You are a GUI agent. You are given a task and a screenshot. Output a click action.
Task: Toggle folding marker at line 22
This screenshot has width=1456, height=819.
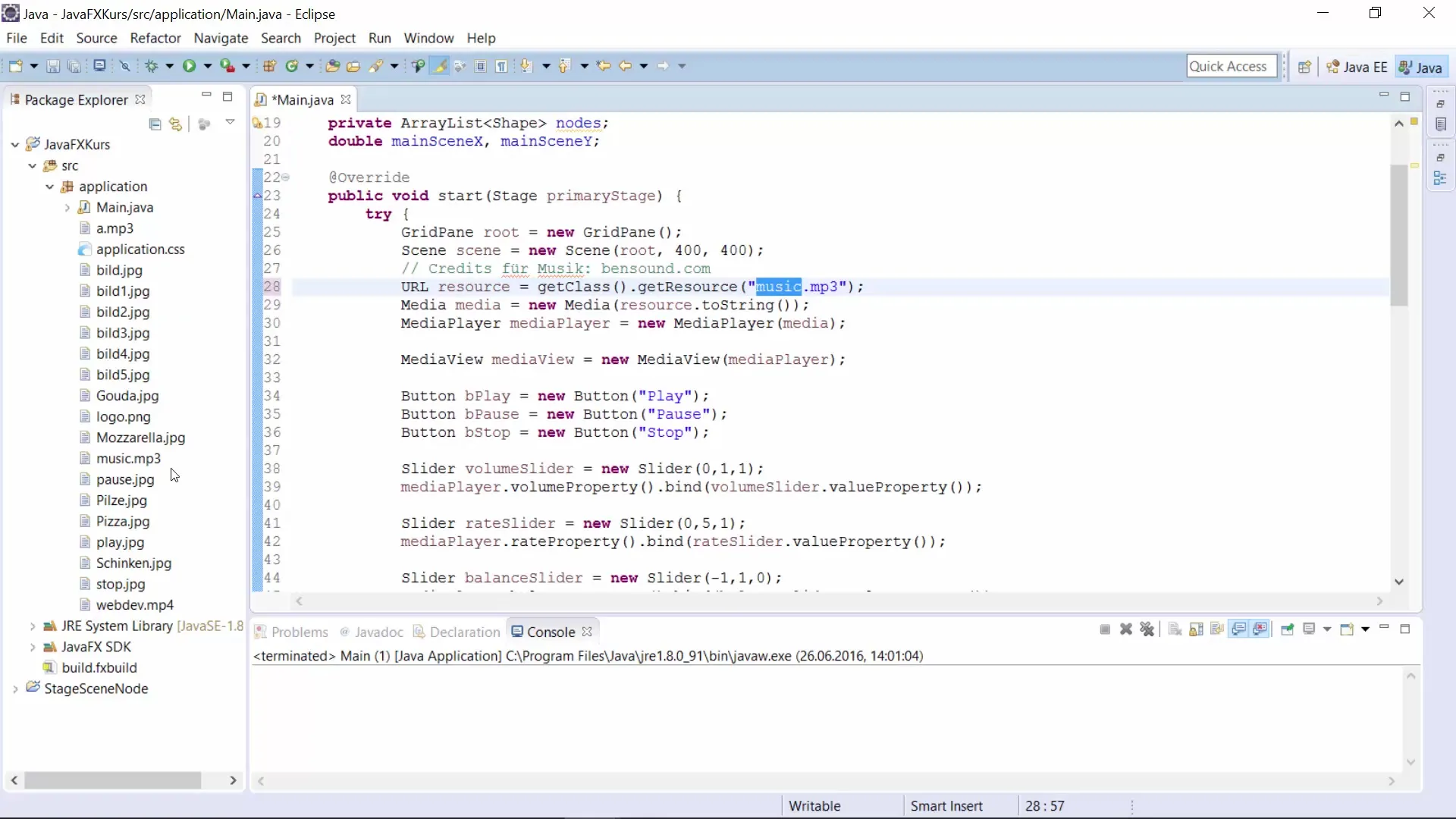pyautogui.click(x=286, y=177)
